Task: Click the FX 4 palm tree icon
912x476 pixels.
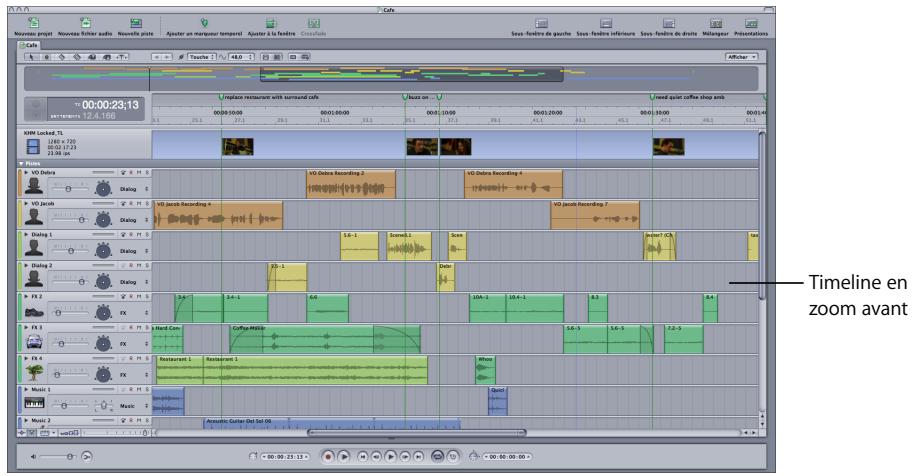Action: [34, 372]
